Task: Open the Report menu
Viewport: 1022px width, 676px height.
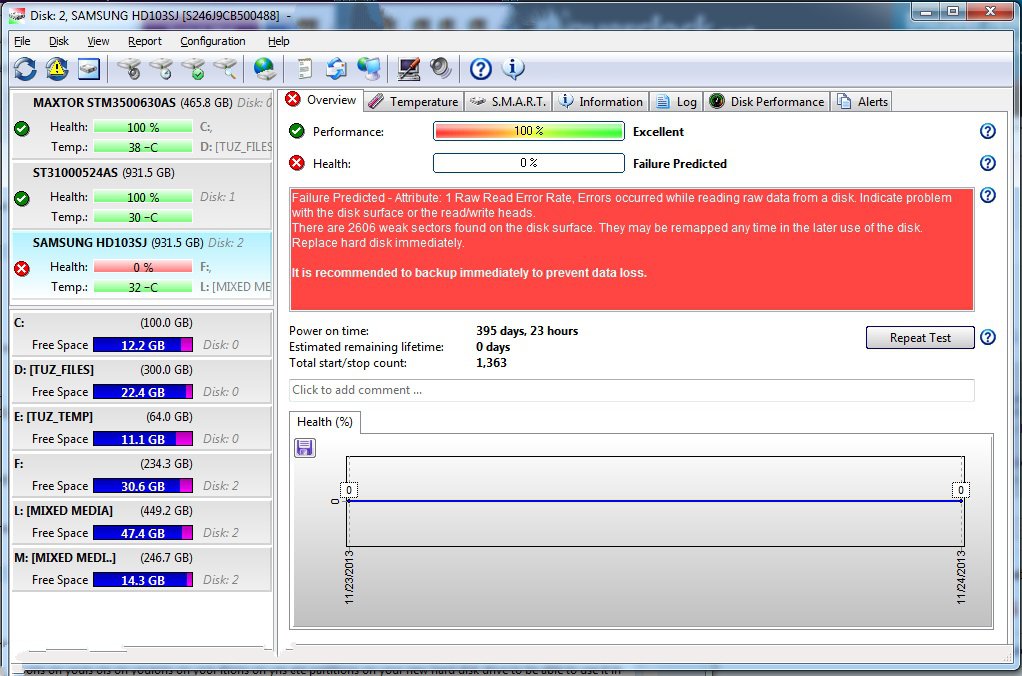Action: coord(144,41)
